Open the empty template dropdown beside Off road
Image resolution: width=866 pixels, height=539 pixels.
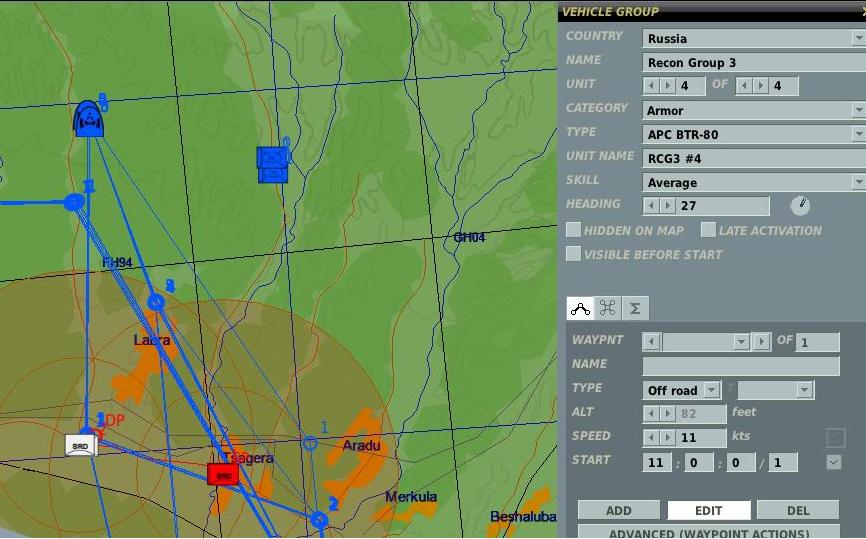[x=775, y=390]
